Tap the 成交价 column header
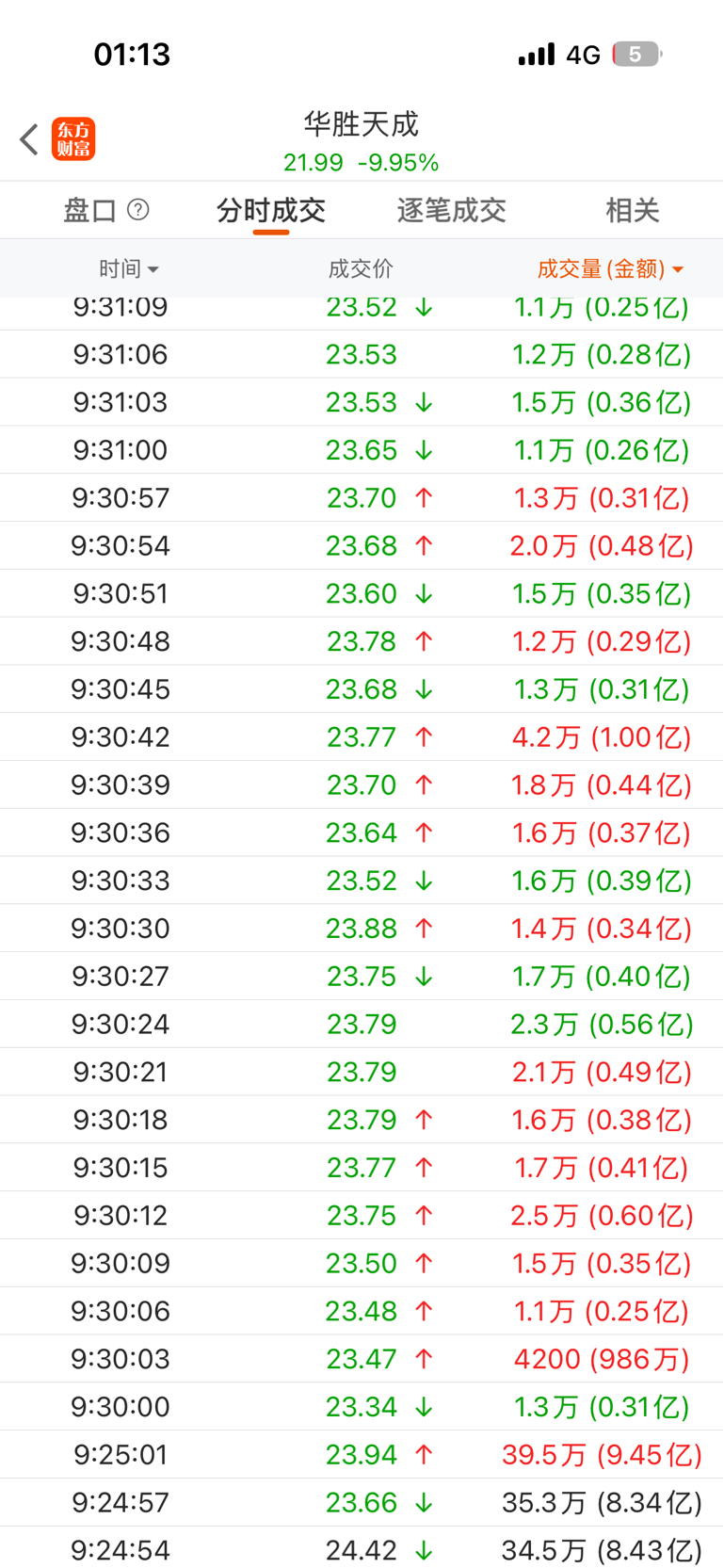 coord(361,269)
